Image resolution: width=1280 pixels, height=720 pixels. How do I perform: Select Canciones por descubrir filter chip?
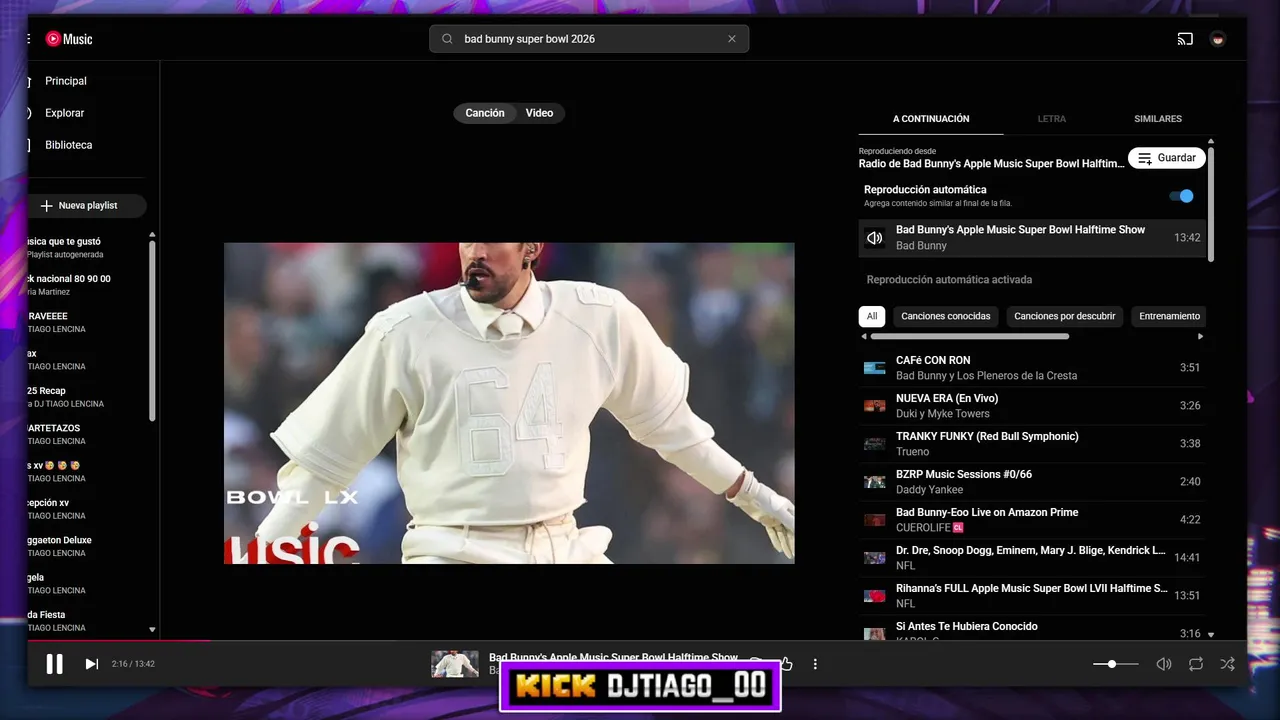pos(1065,316)
